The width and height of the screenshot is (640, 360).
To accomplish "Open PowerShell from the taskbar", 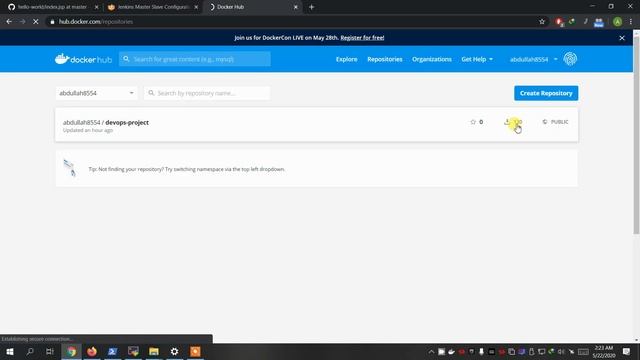I will tap(113, 351).
